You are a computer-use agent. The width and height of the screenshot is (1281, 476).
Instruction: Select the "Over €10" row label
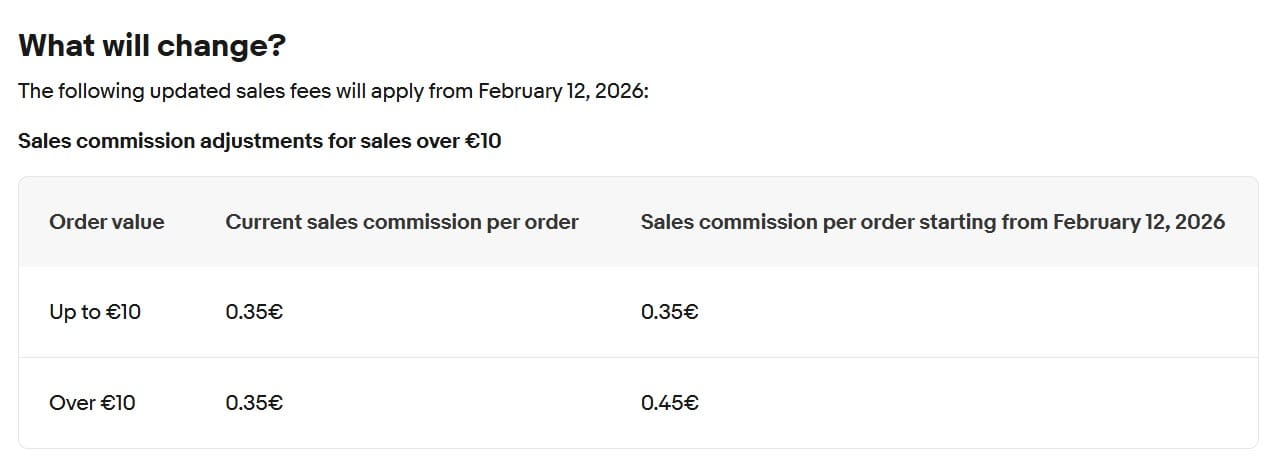[x=92, y=403]
